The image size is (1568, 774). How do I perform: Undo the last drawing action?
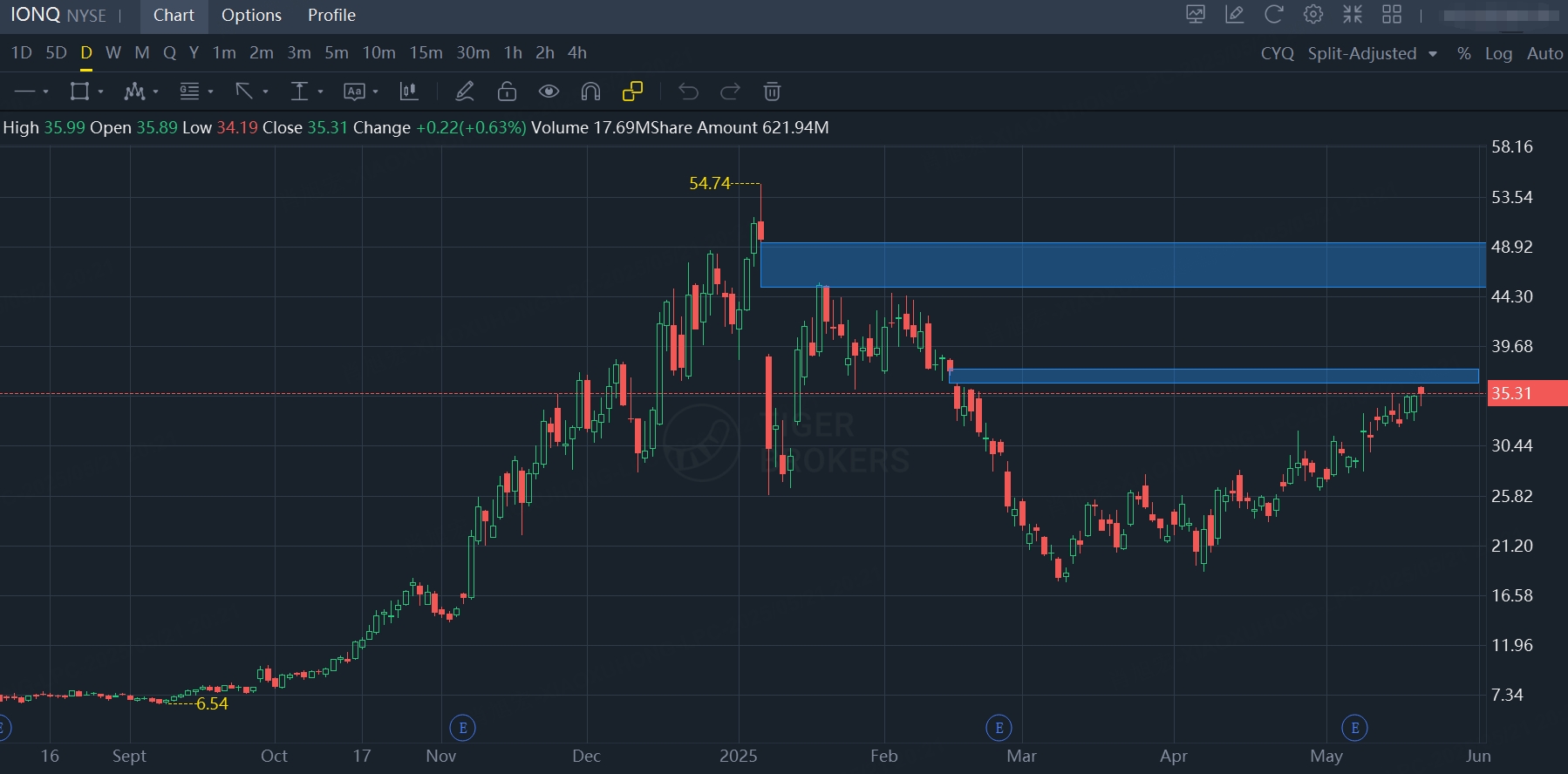click(x=688, y=92)
